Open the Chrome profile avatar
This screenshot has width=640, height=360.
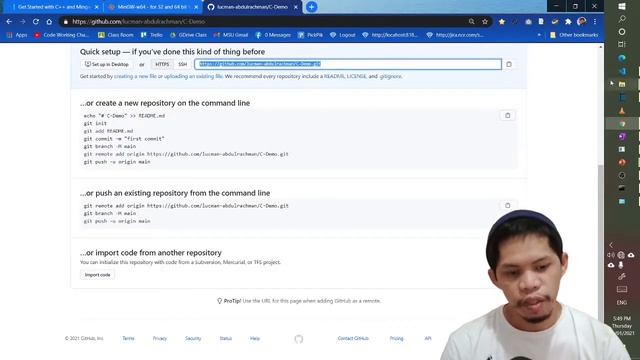click(582, 21)
